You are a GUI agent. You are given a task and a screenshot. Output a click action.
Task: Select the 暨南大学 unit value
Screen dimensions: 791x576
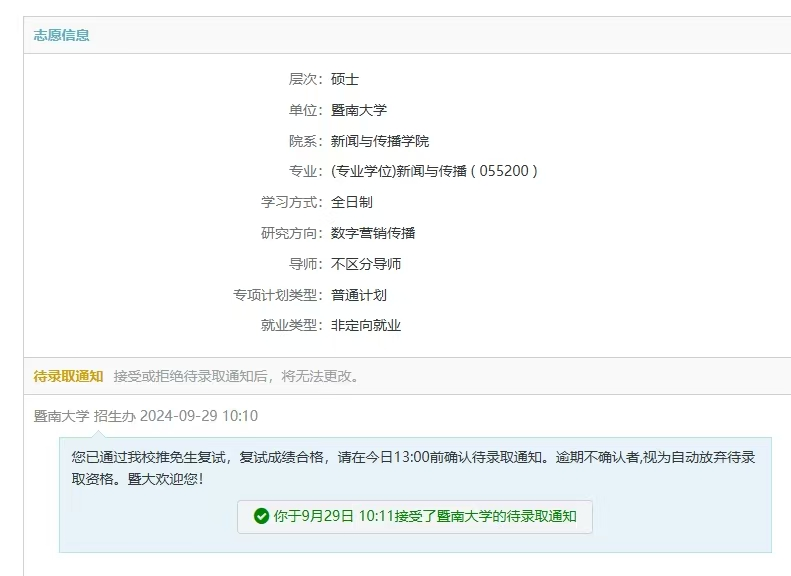click(359, 110)
